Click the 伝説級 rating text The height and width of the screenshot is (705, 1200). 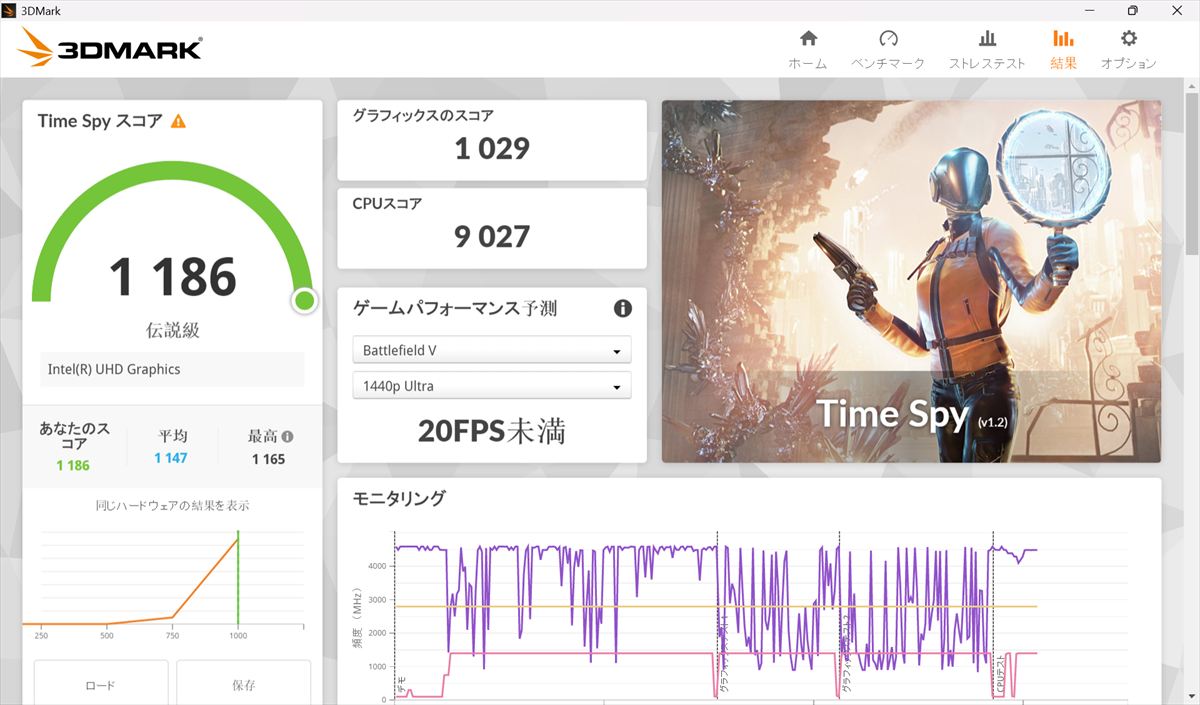click(173, 330)
